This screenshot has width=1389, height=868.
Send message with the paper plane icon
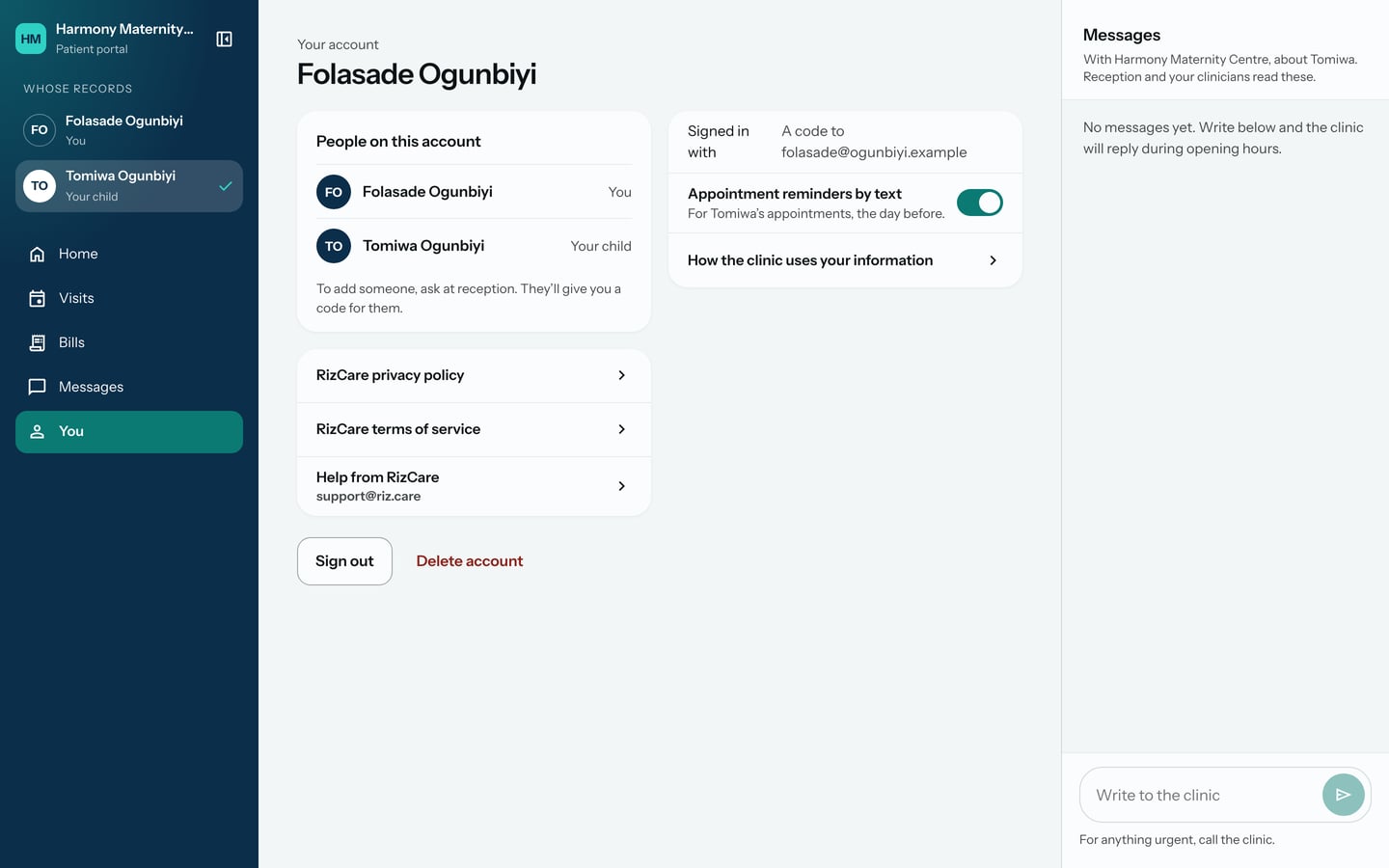[x=1343, y=795]
